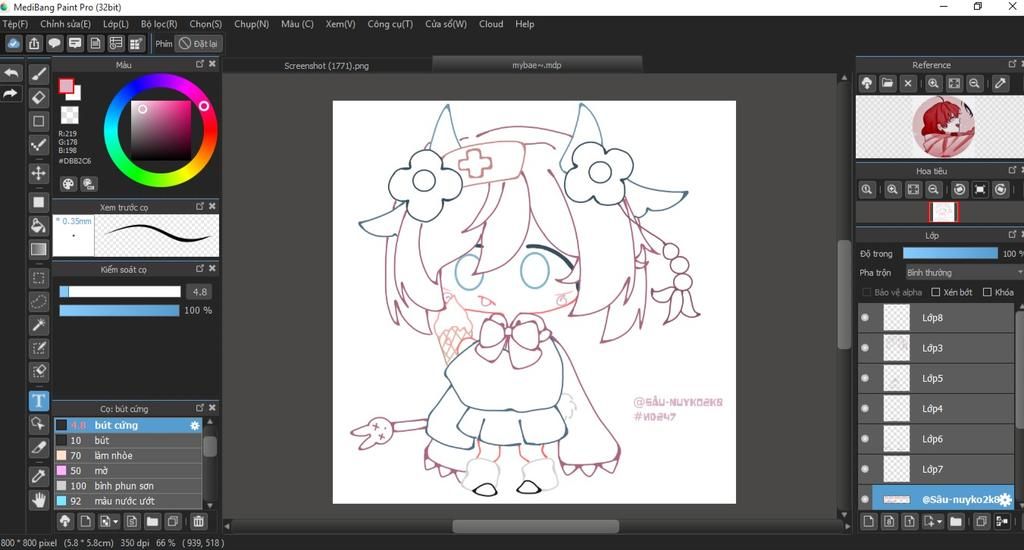This screenshot has height=550, width=1024.
Task: Expand add brush dropdown arrow
Action: click(116, 522)
